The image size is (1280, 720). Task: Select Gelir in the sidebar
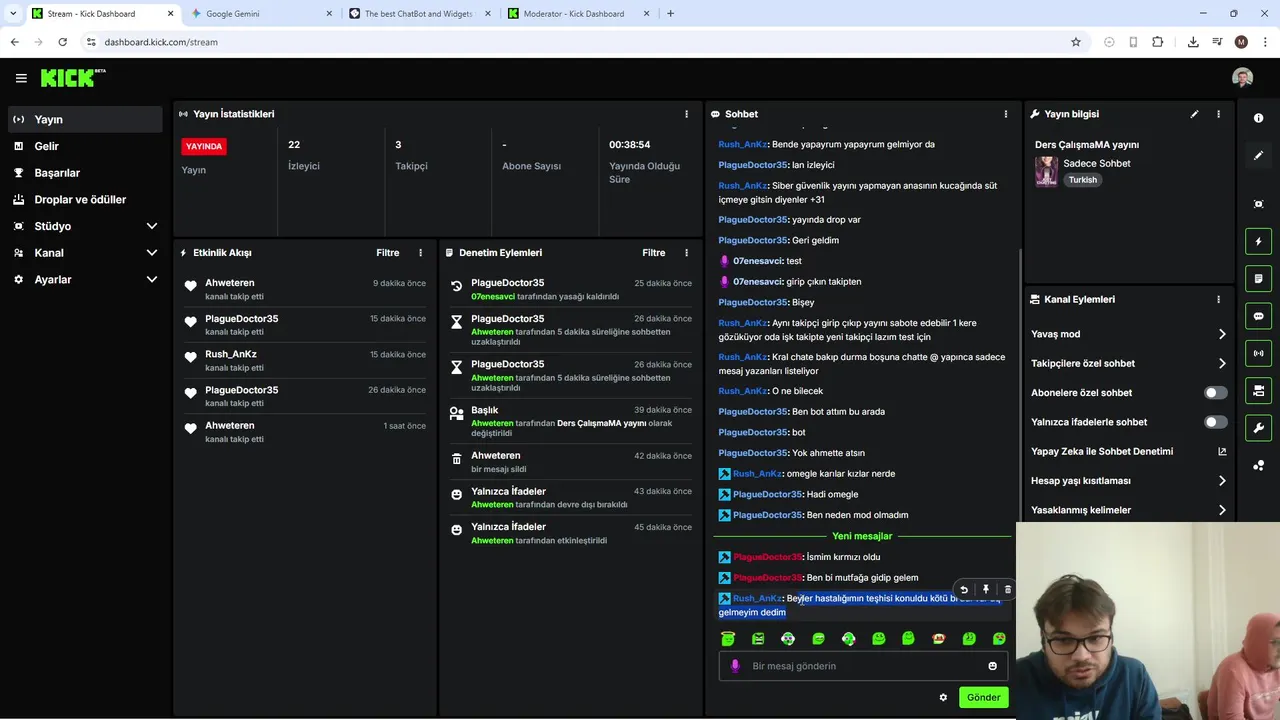[x=85, y=146]
